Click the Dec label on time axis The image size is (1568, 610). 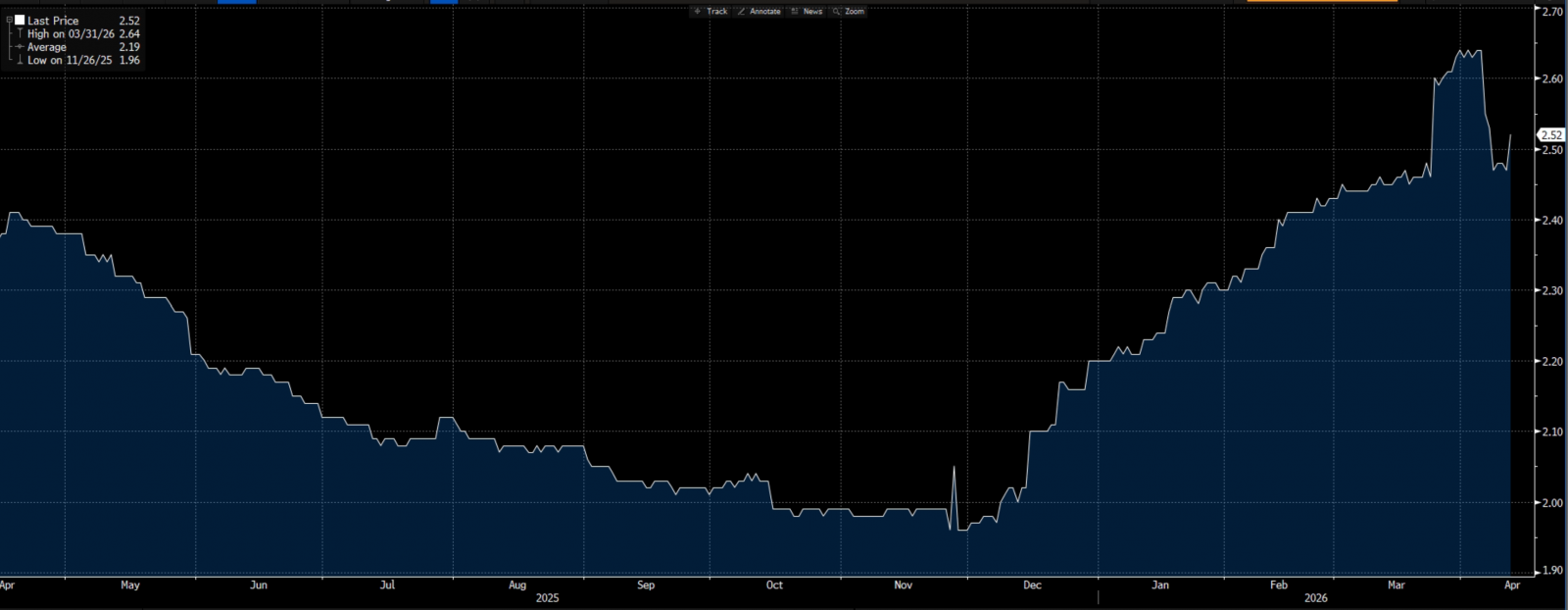coord(1032,585)
